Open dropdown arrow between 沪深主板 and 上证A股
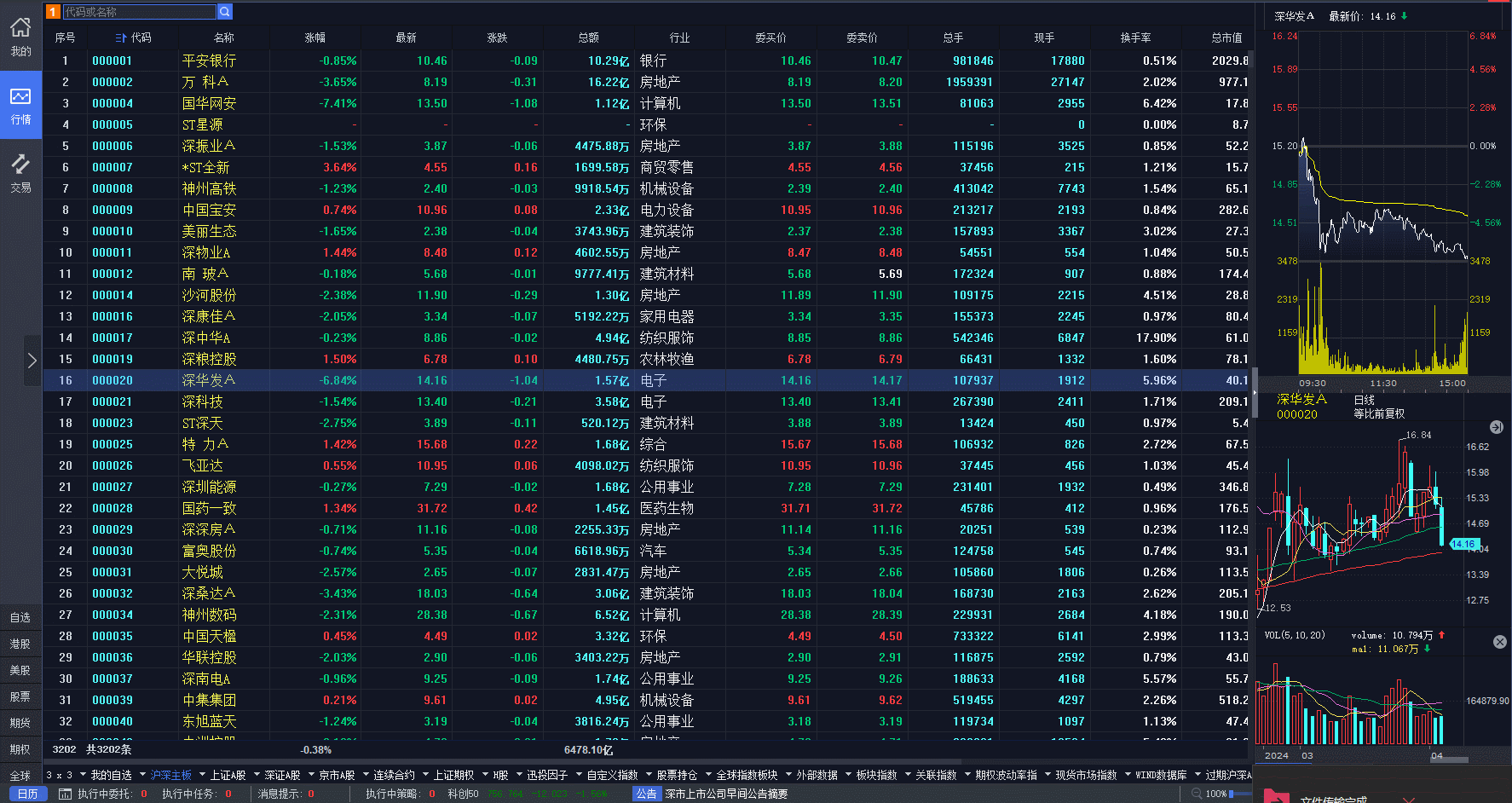The height and width of the screenshot is (803, 1512). pos(202,775)
